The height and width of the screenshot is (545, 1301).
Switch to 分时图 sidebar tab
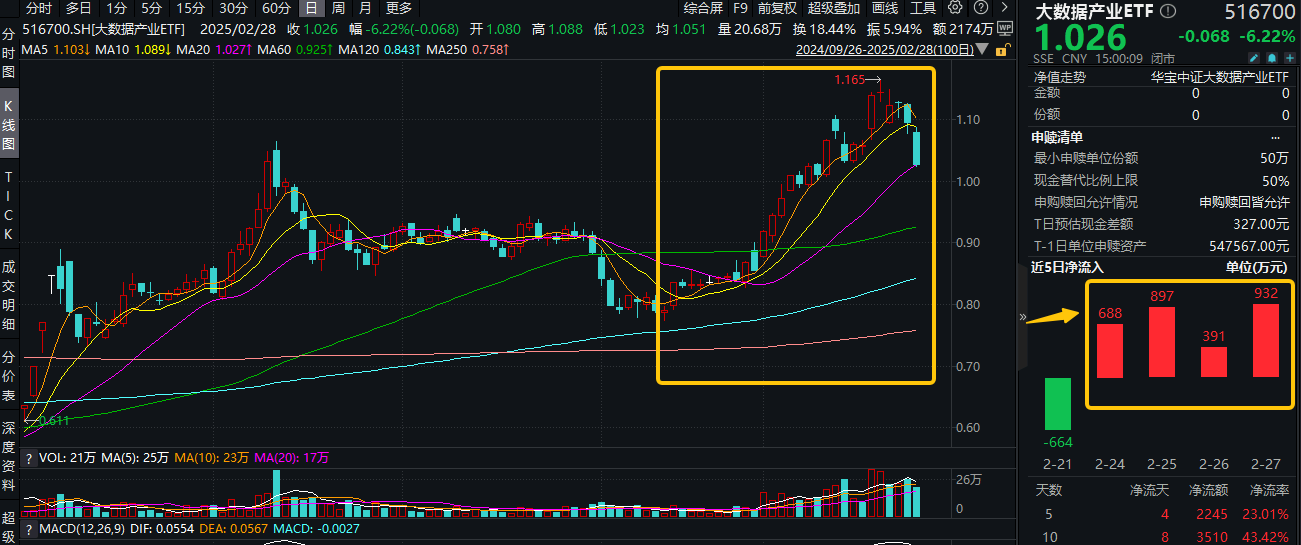pos(9,52)
